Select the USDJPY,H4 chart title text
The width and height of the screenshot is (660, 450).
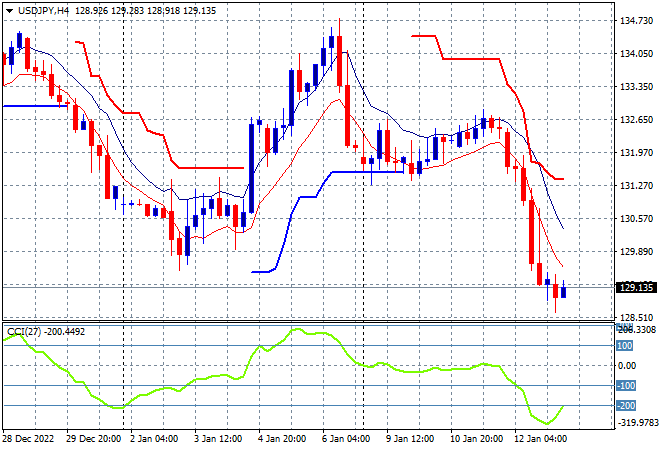[43, 11]
